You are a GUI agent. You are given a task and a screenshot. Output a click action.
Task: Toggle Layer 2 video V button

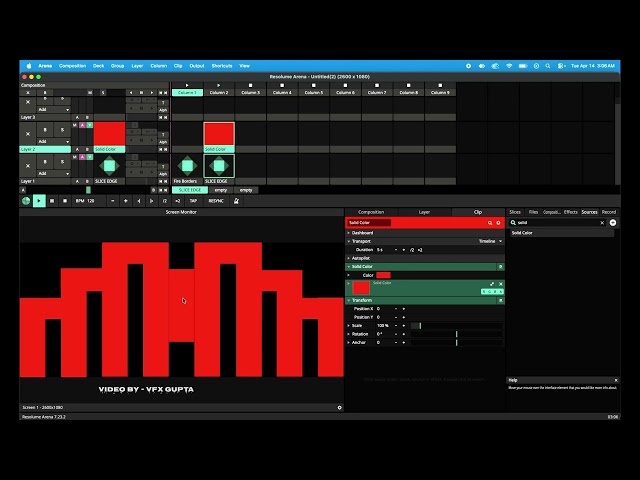tap(90, 125)
